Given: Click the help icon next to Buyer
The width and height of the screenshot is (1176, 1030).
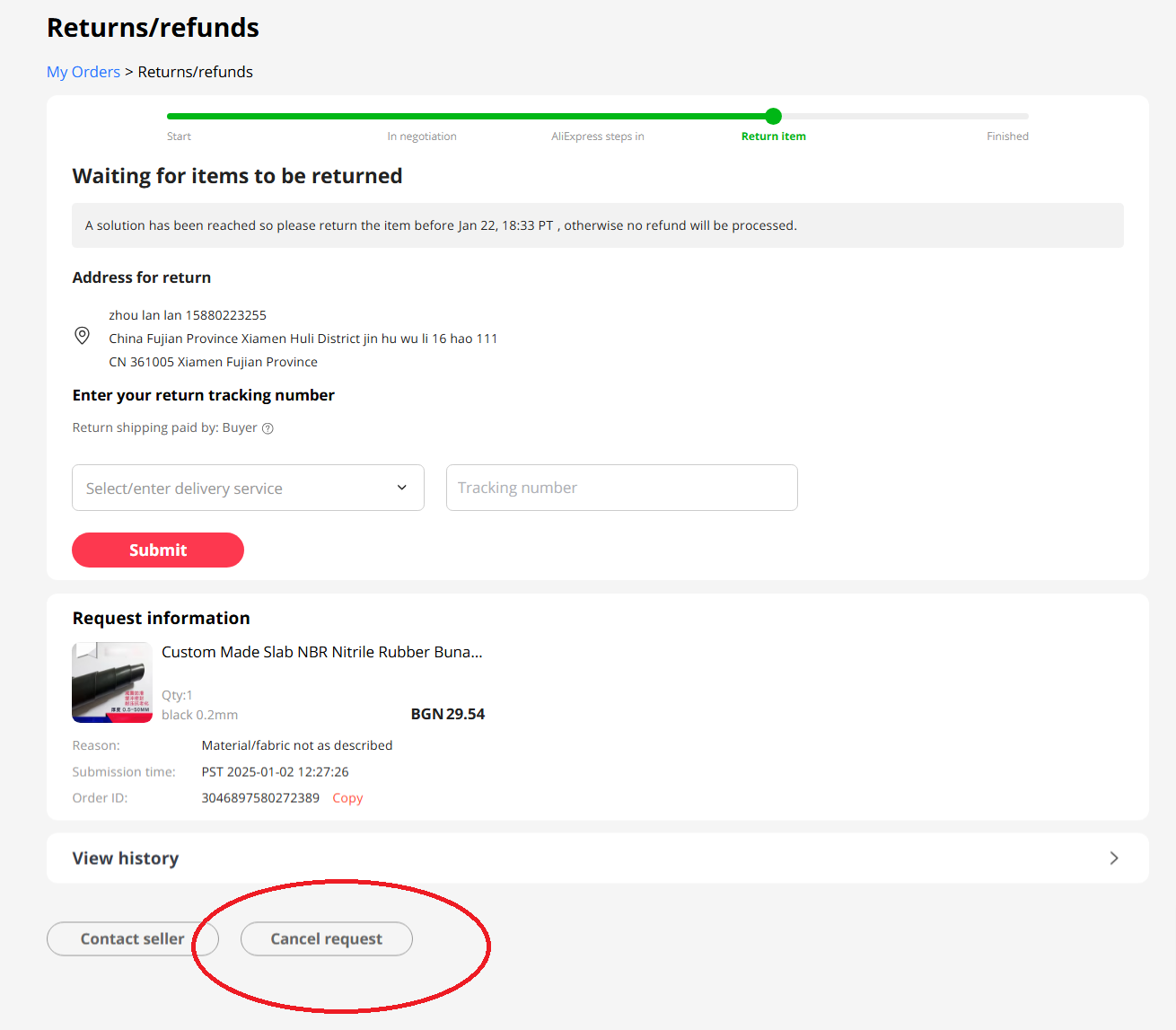Looking at the screenshot, I should [x=268, y=428].
